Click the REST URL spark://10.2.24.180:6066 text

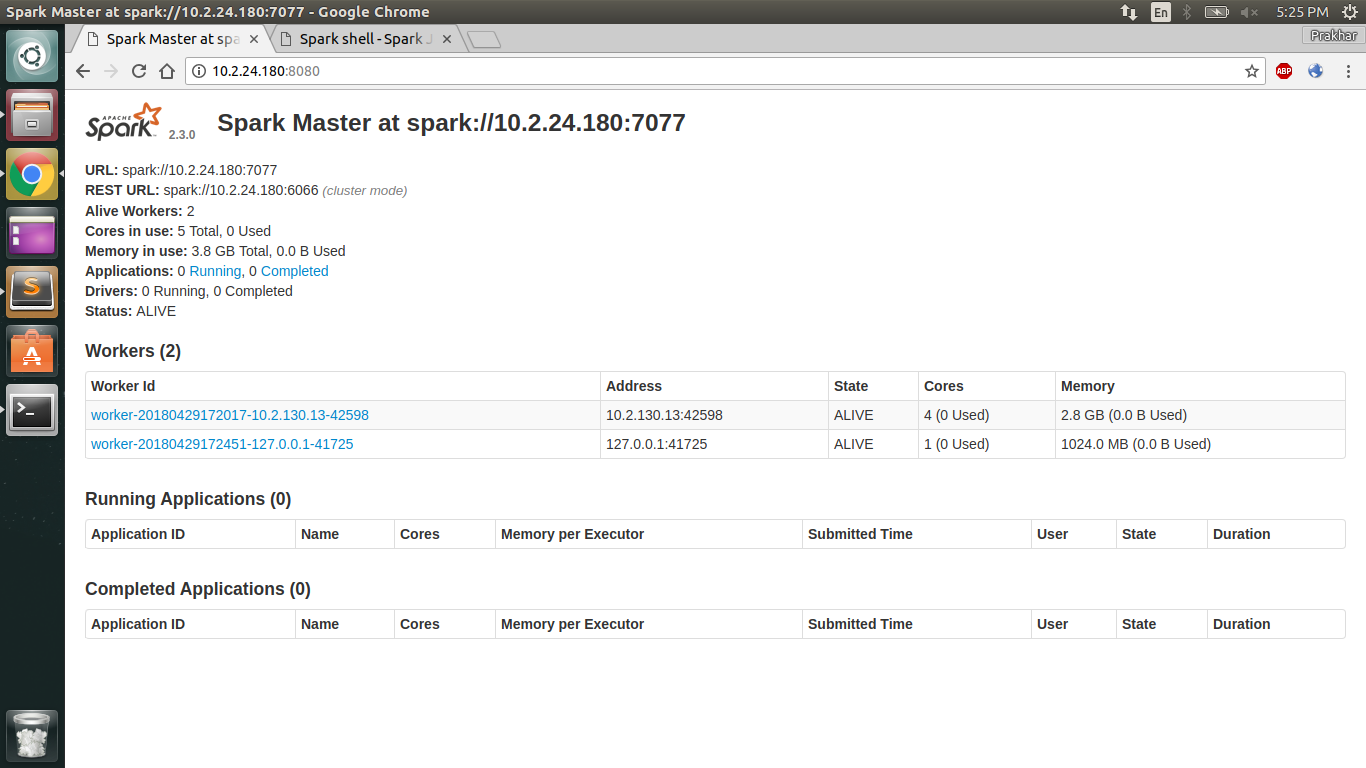(x=201, y=191)
